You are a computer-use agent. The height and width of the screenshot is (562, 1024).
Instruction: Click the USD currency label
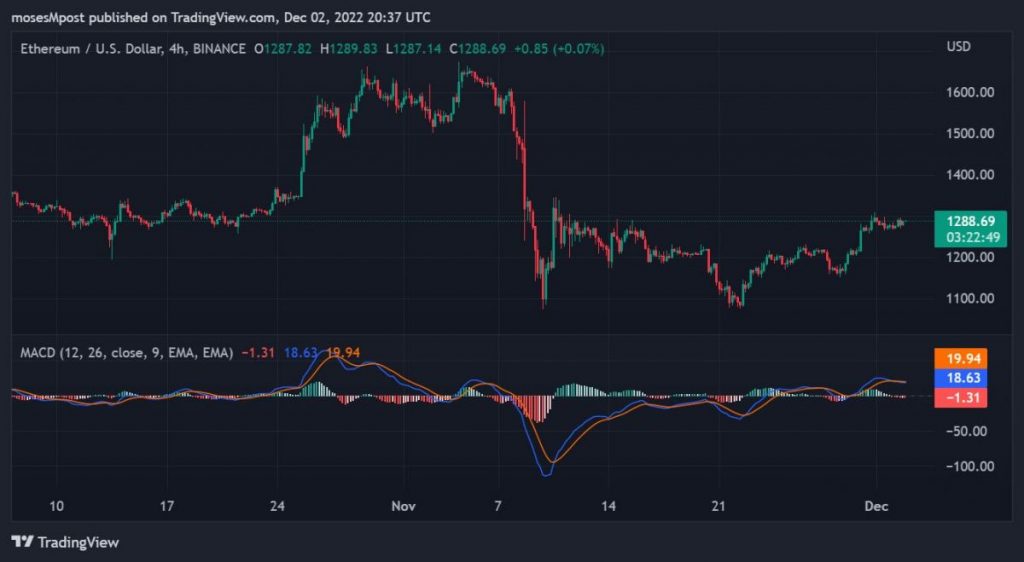pyautogui.click(x=959, y=47)
